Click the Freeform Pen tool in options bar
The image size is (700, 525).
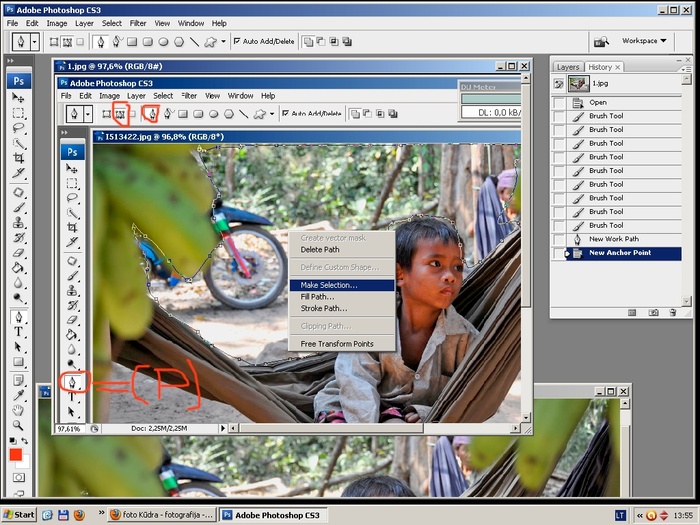tap(117, 42)
